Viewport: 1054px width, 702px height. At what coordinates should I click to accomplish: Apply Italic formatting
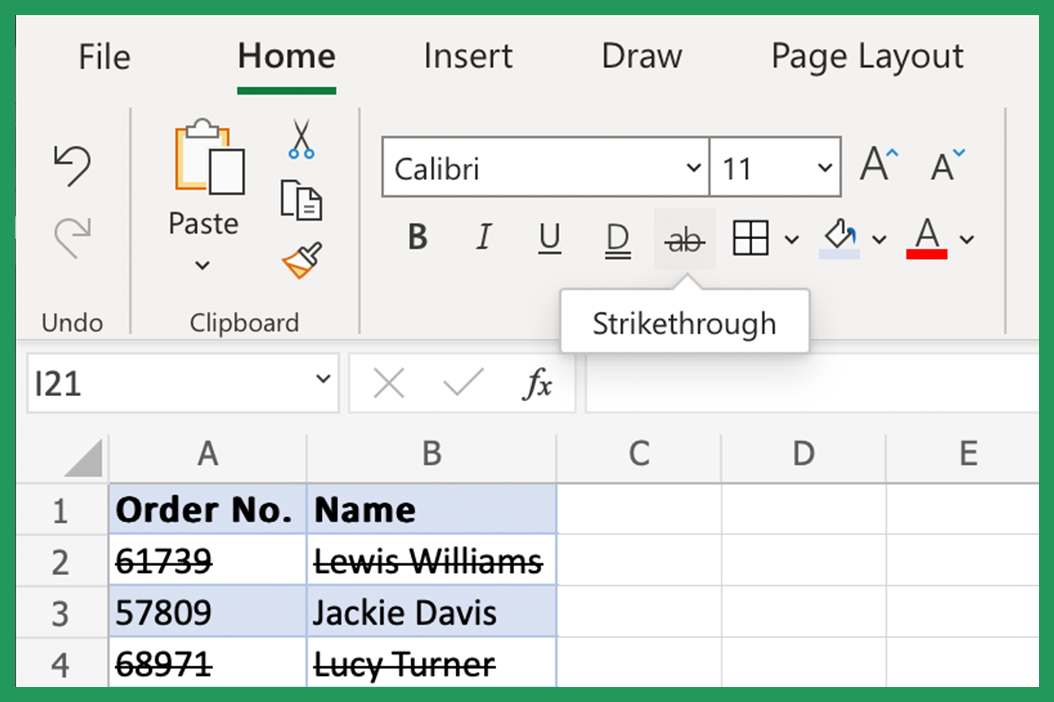tap(483, 238)
